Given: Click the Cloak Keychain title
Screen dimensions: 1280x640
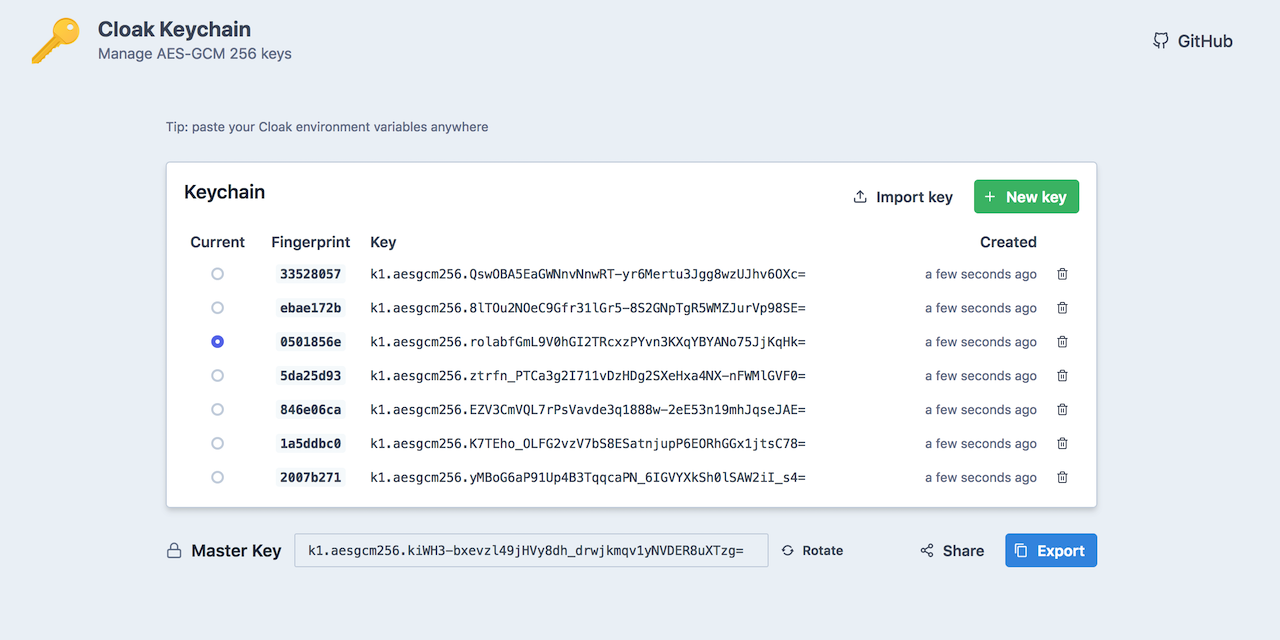Looking at the screenshot, I should [x=174, y=30].
